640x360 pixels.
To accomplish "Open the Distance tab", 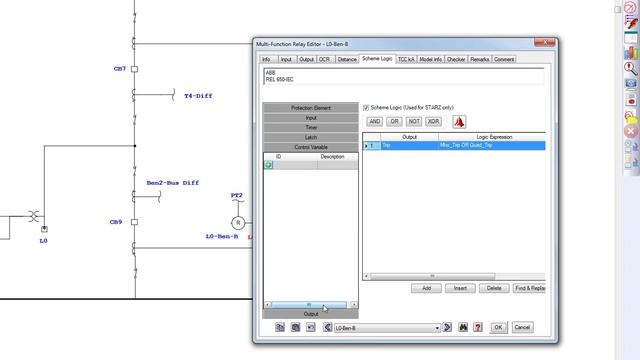I will (x=347, y=59).
